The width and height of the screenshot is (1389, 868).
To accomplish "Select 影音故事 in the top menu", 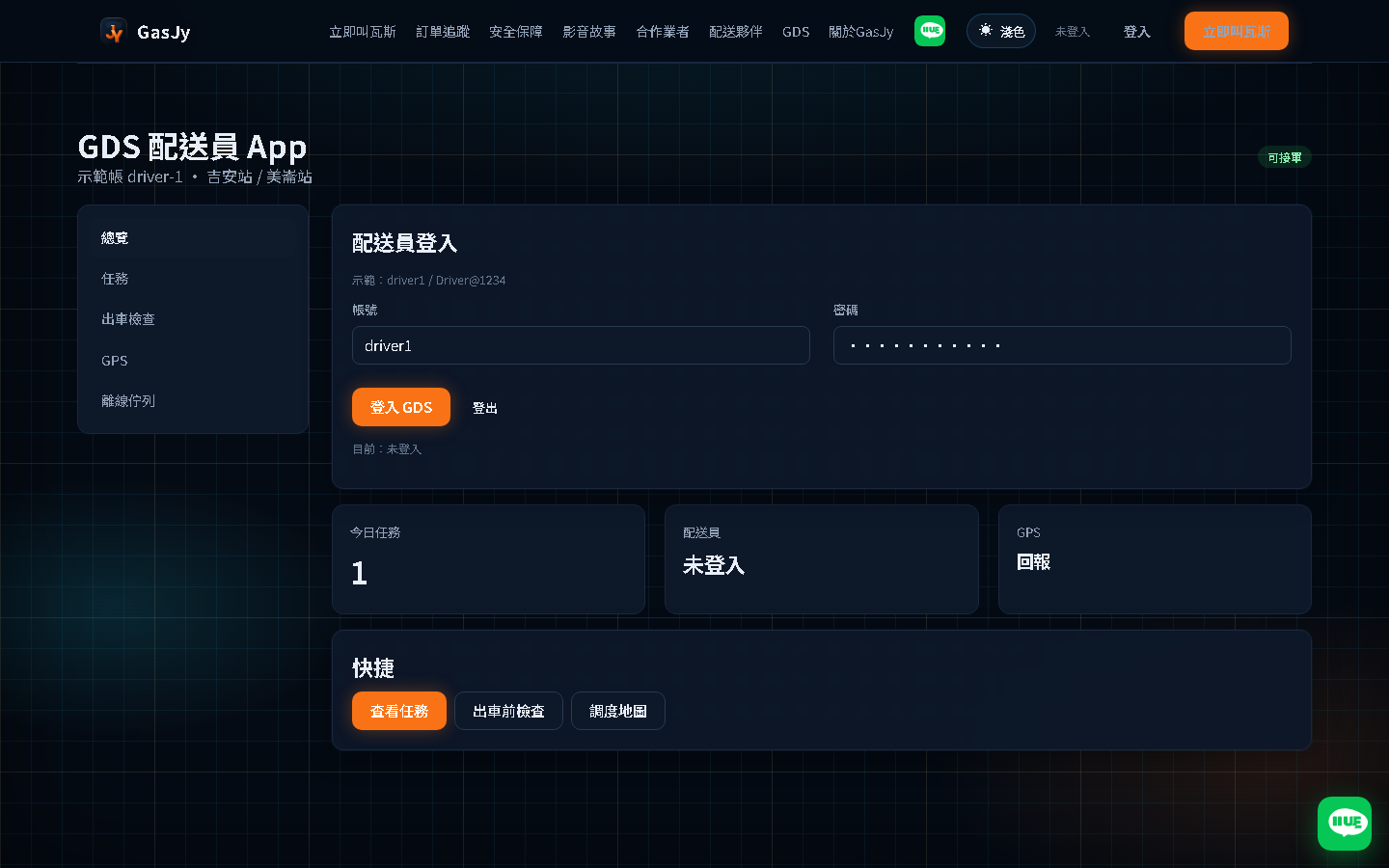I will [589, 32].
